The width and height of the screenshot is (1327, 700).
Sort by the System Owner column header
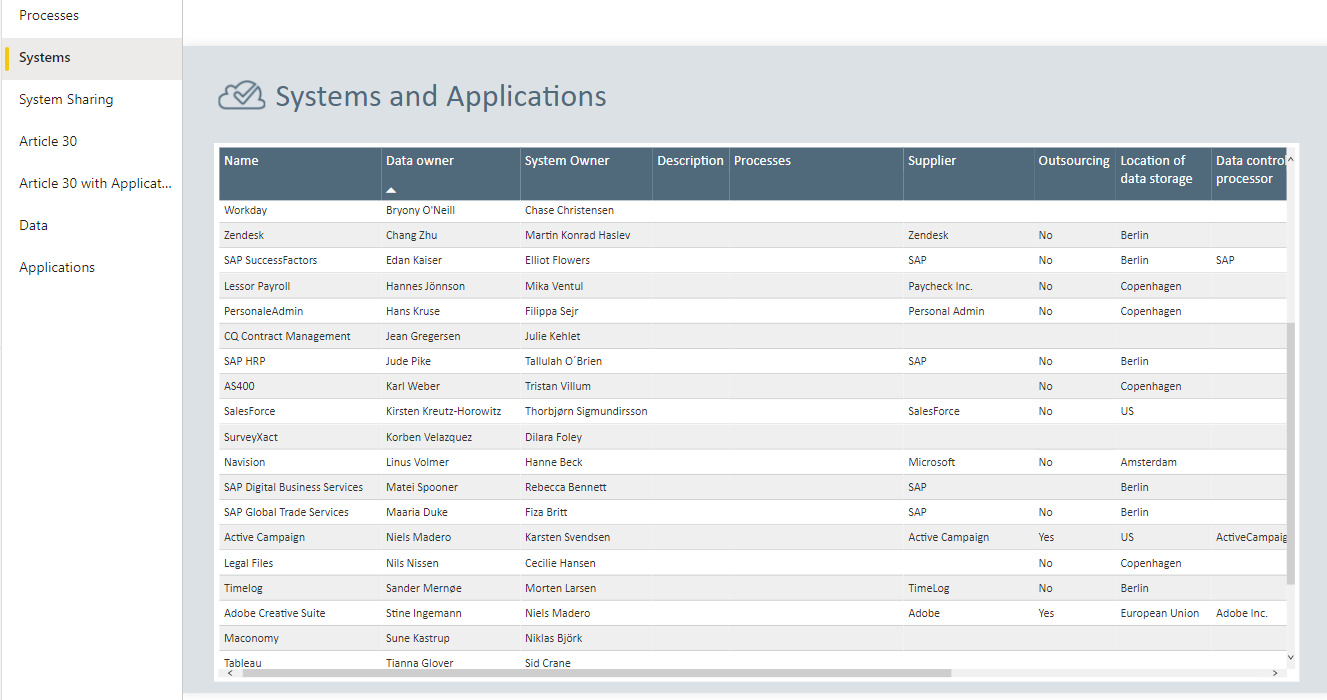click(x=567, y=161)
